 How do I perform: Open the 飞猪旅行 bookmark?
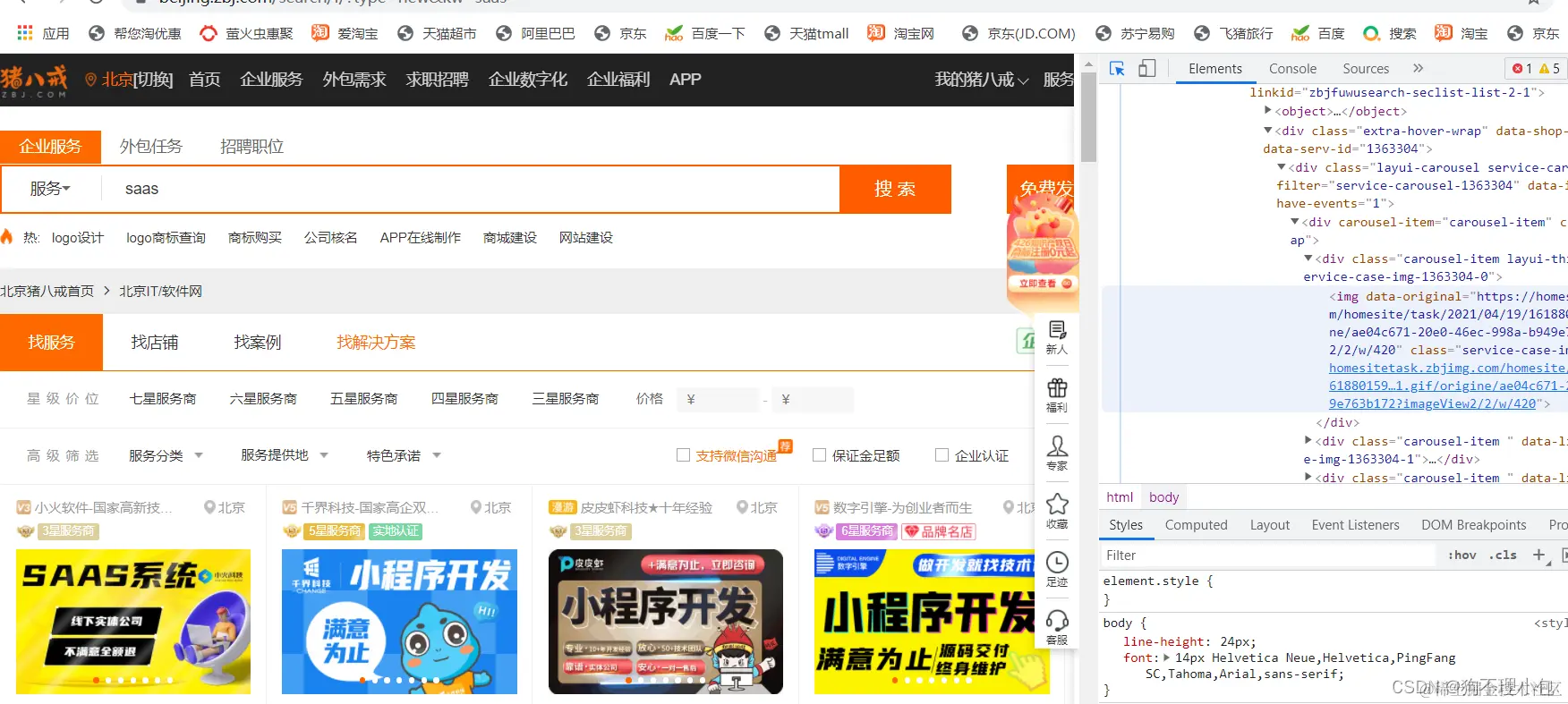point(1233,33)
